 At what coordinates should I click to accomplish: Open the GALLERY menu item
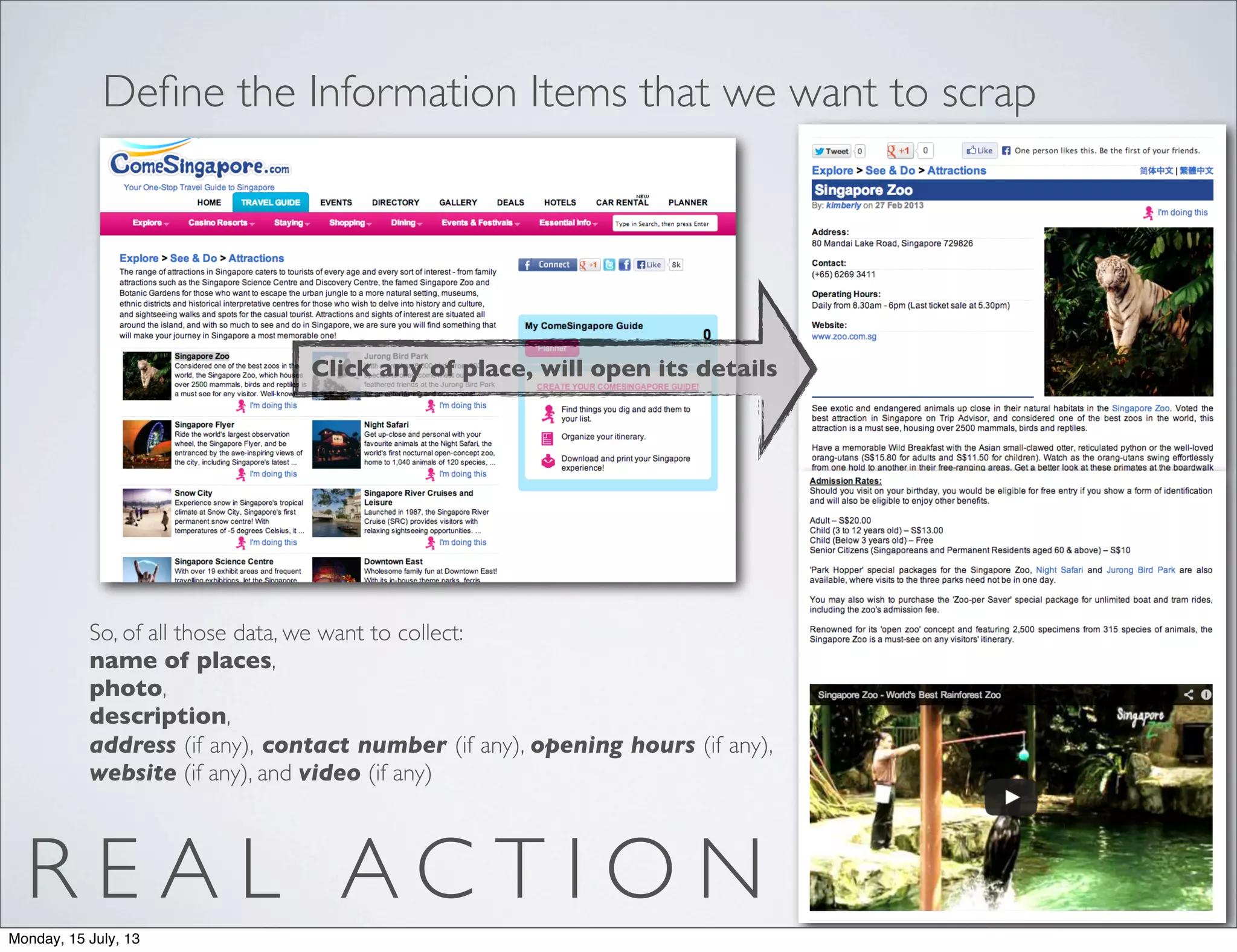point(458,202)
